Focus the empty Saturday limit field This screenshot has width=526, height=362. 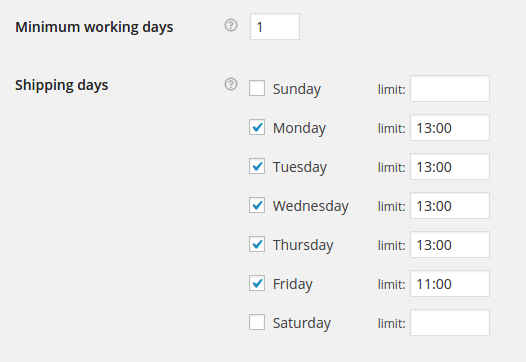coord(450,322)
